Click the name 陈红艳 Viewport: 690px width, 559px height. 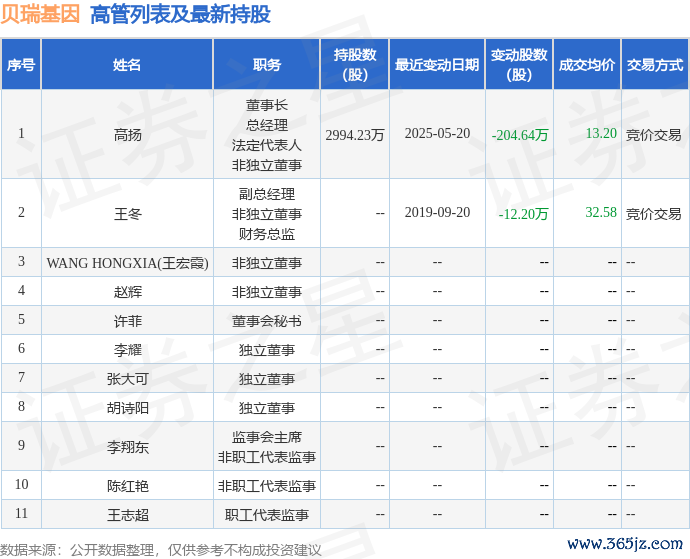point(128,486)
